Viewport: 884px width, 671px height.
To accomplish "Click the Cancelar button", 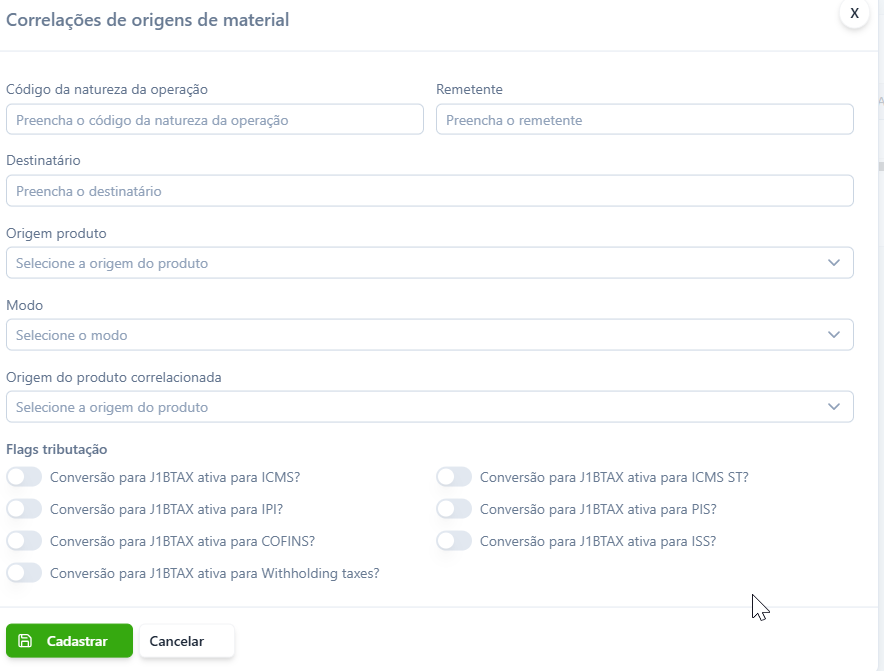I will pyautogui.click(x=187, y=641).
